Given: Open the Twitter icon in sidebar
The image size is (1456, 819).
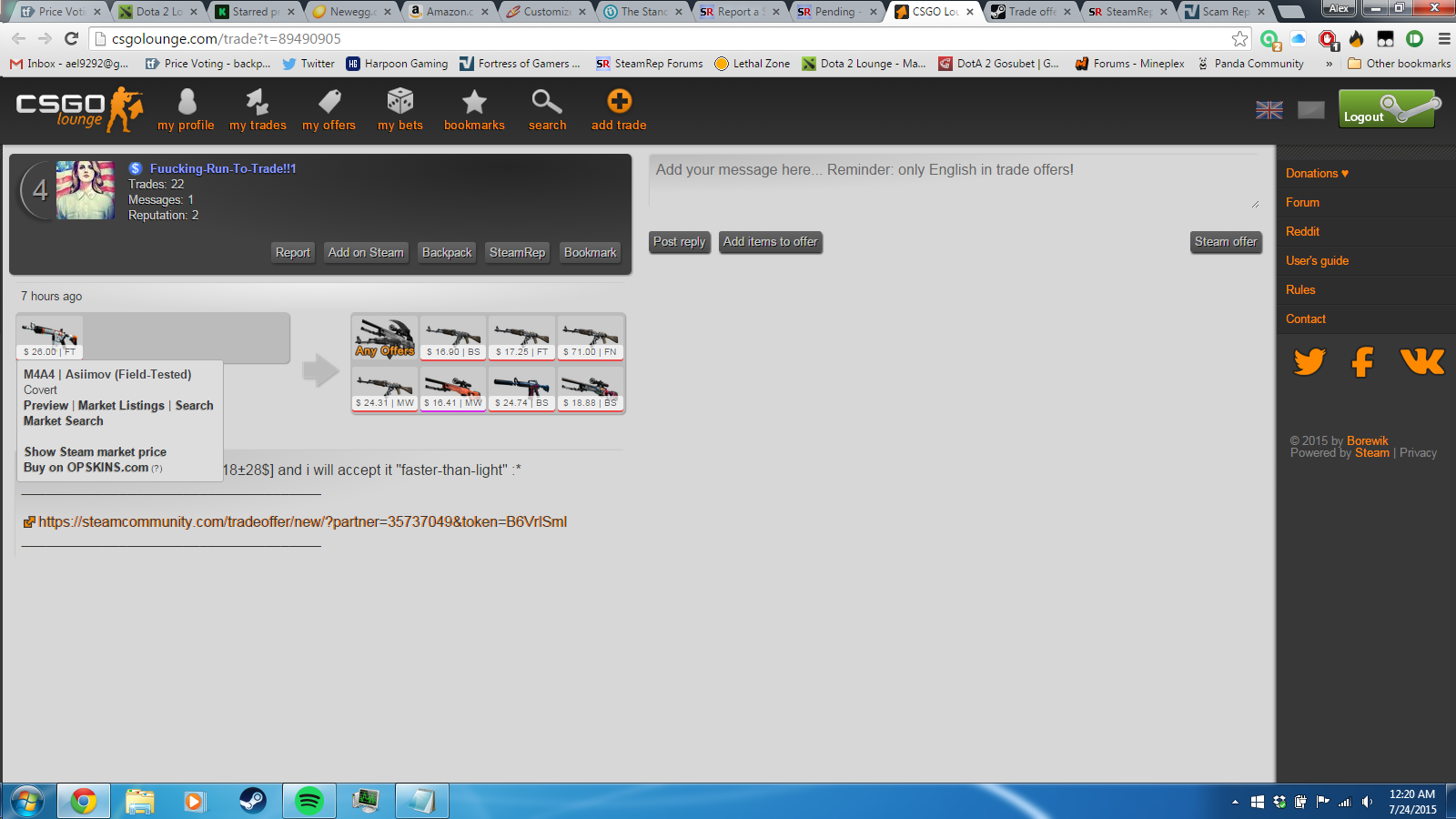Looking at the screenshot, I should 1309,362.
